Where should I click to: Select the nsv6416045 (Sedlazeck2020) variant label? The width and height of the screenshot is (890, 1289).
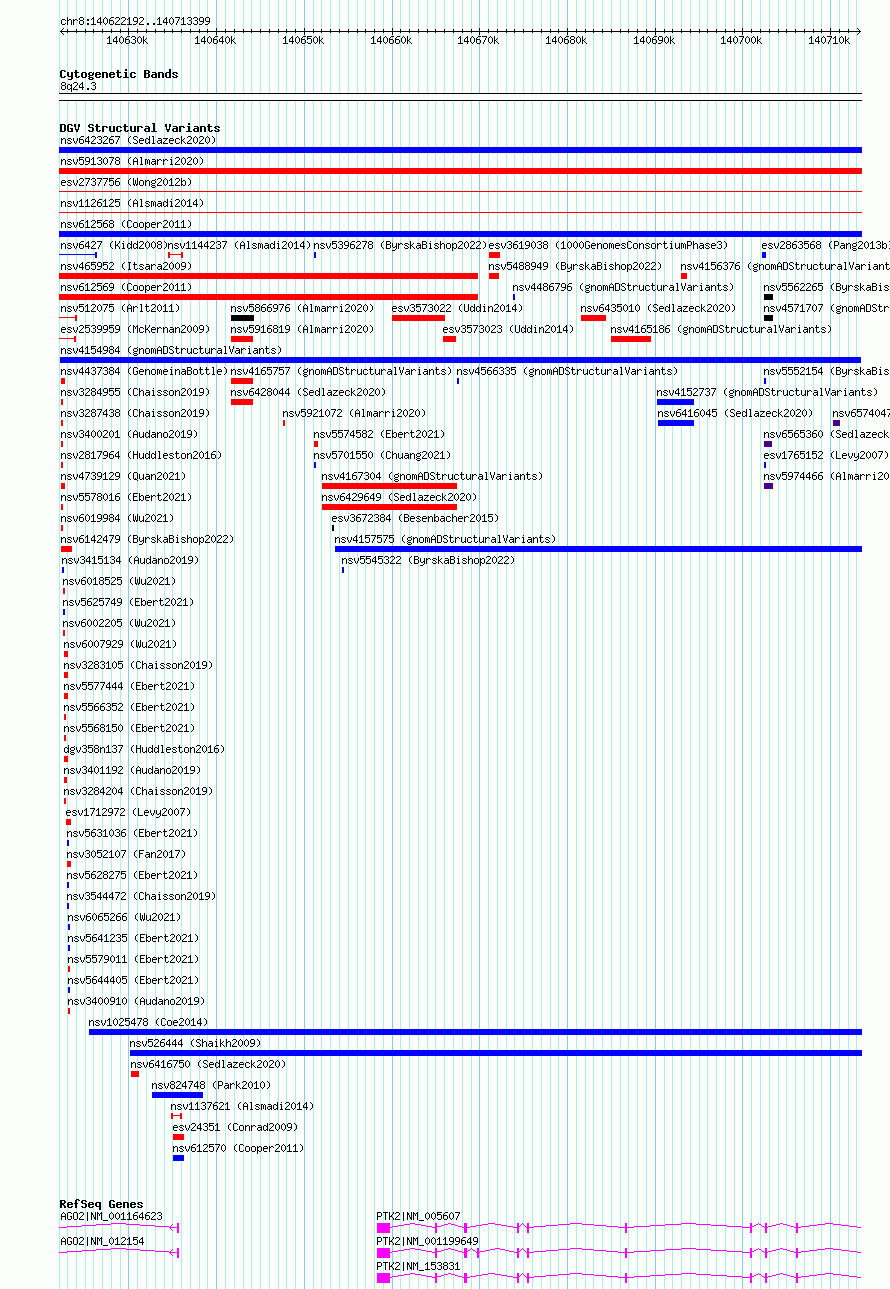click(x=735, y=413)
